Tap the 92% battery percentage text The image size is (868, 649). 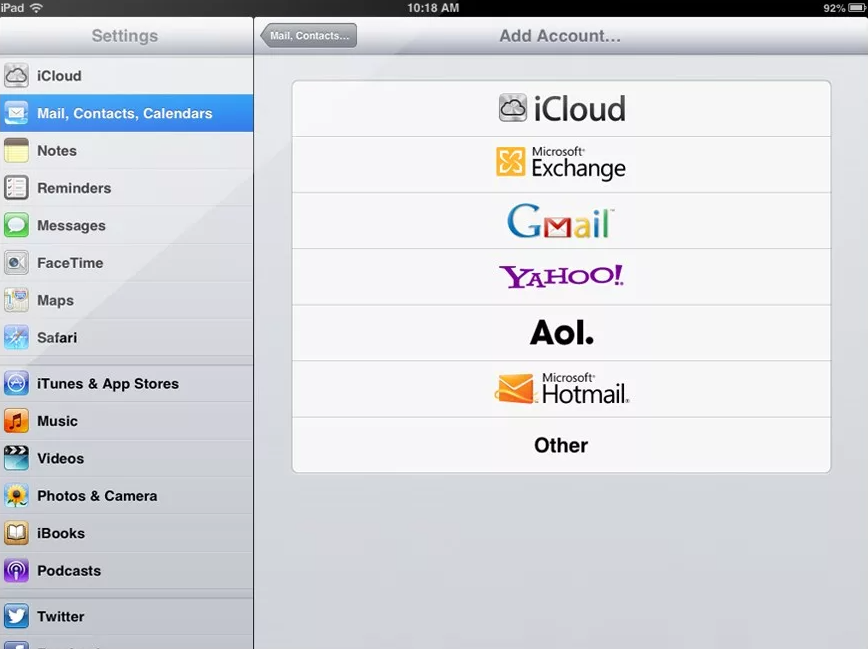[834, 8]
